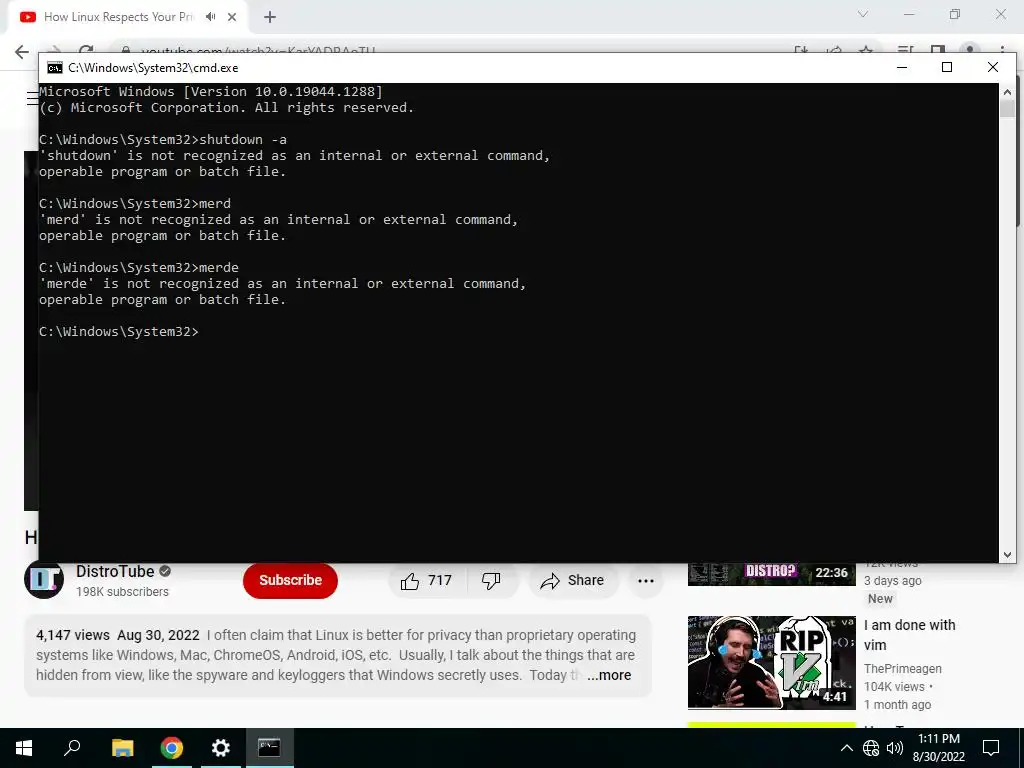Open Settings from taskbar

(x=221, y=748)
